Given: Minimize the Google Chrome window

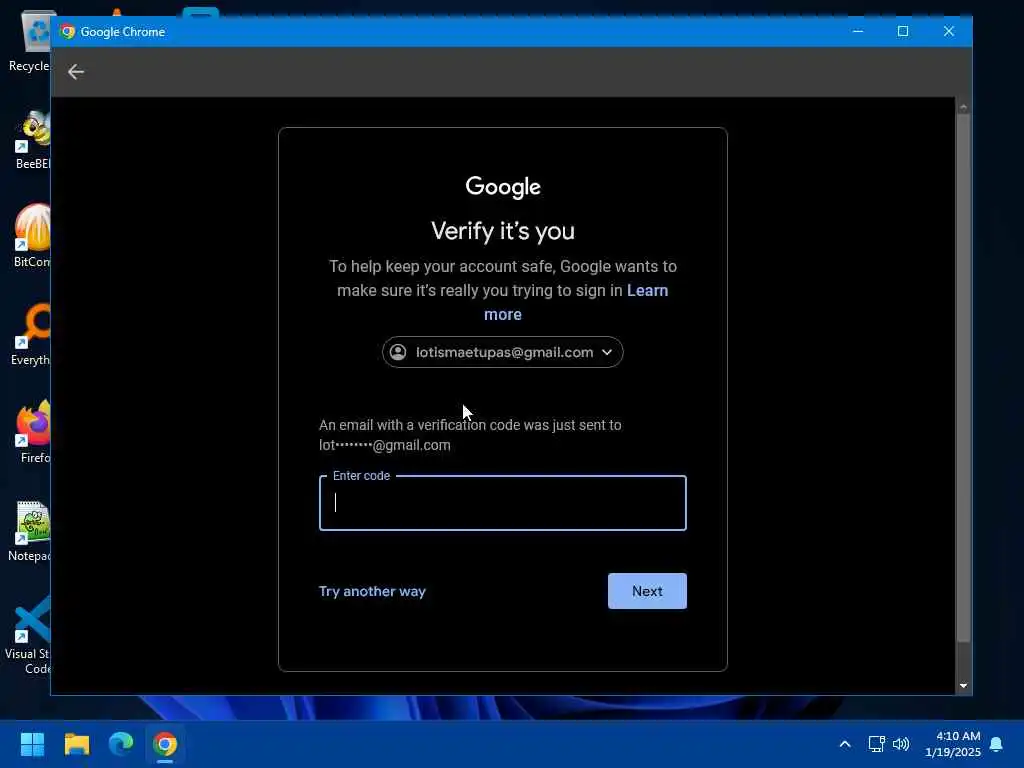Looking at the screenshot, I should [x=858, y=31].
